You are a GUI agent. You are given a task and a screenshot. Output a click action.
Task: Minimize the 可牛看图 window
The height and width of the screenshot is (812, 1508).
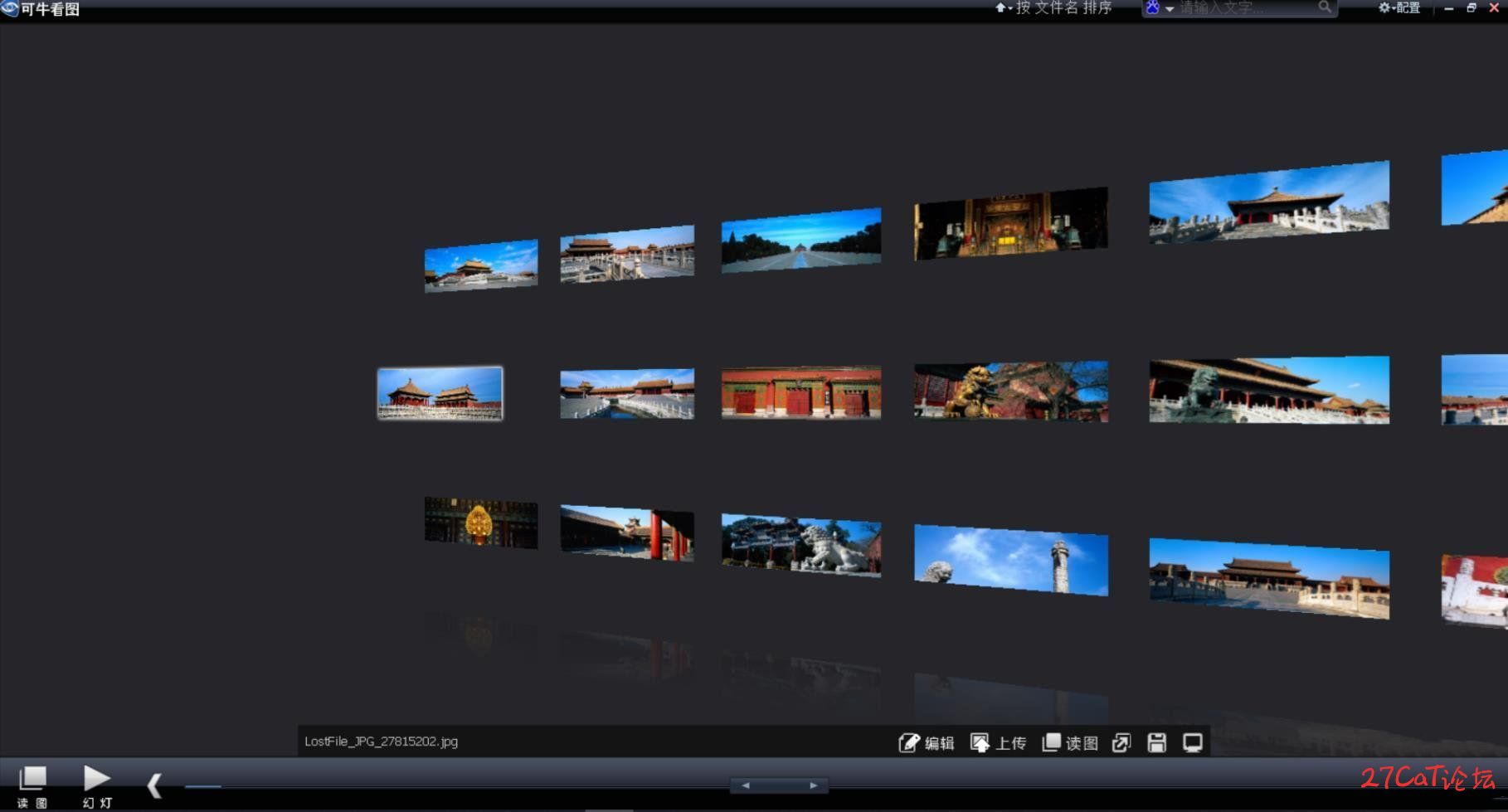pos(1449,8)
